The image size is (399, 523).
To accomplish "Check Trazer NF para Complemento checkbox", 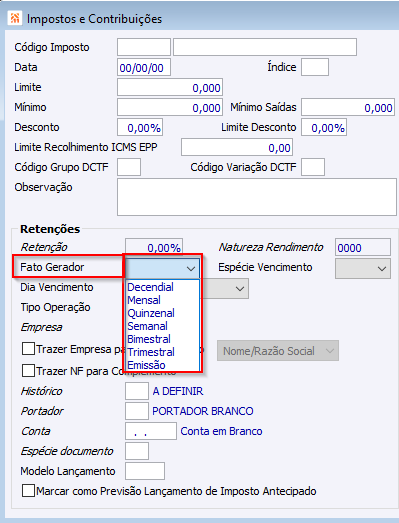I will [28, 371].
